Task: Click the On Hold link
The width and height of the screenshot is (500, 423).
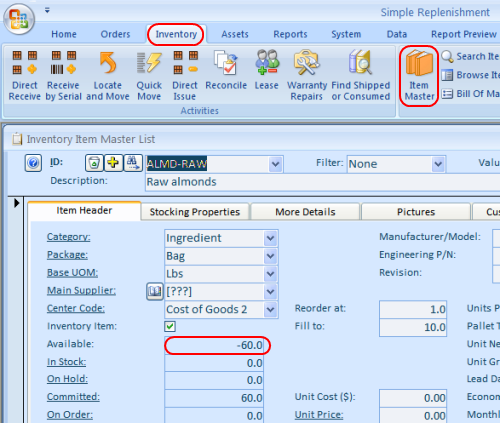Action: point(67,379)
